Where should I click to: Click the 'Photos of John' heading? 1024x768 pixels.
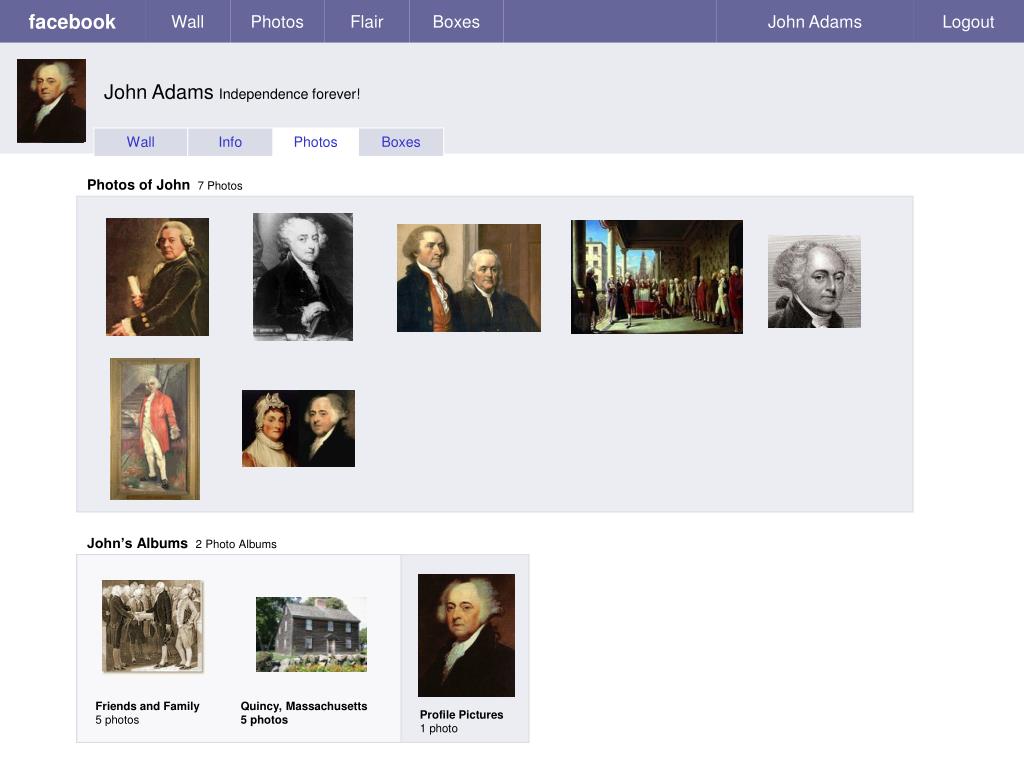coord(138,185)
